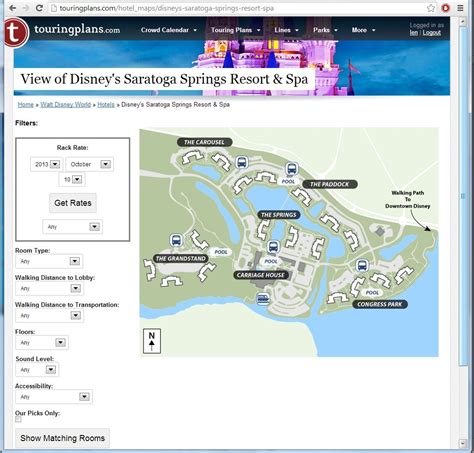Open the Room Type dropdown
The width and height of the screenshot is (474, 453).
[x=49, y=261]
